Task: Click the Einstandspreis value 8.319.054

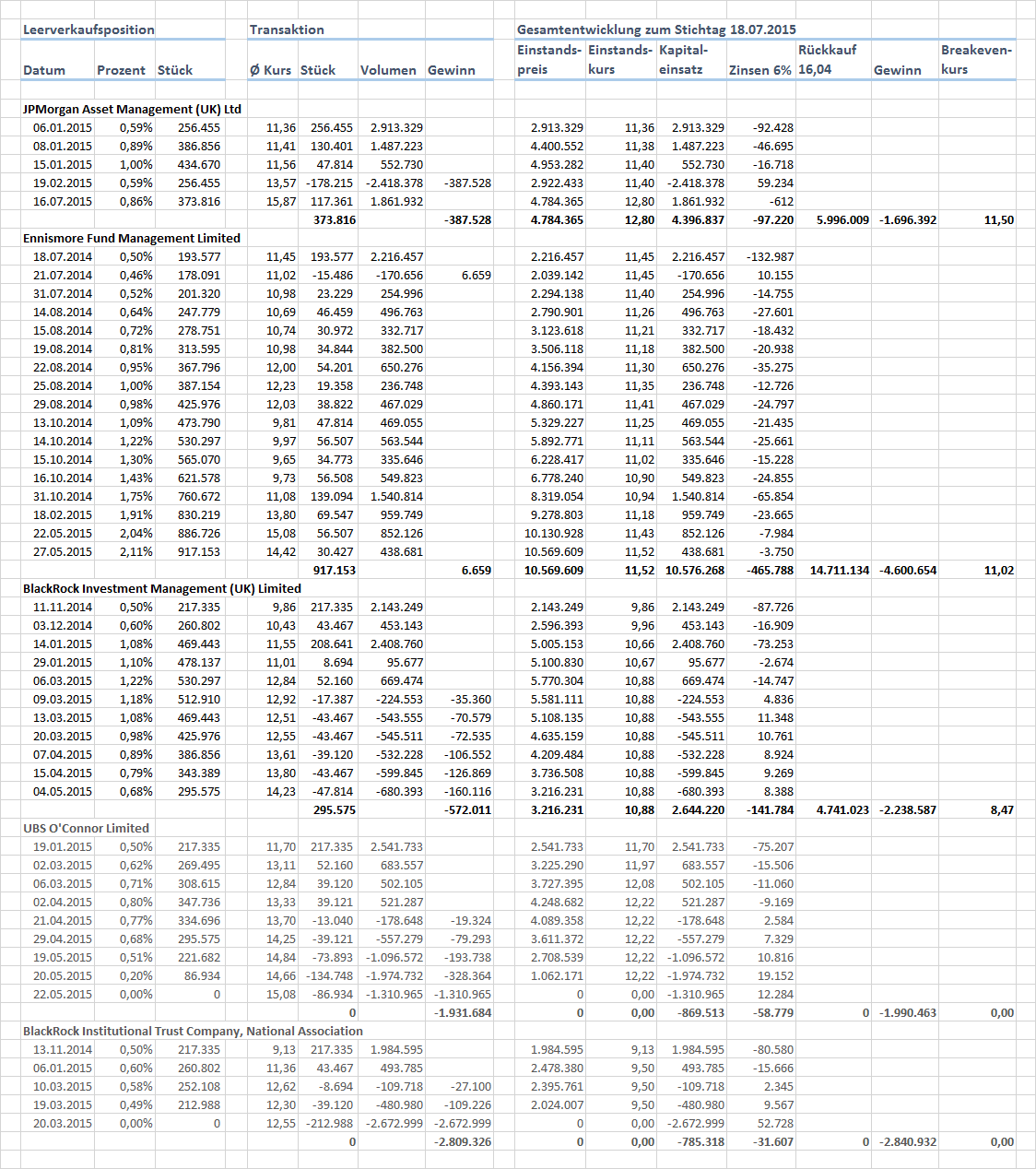Action: [557, 496]
